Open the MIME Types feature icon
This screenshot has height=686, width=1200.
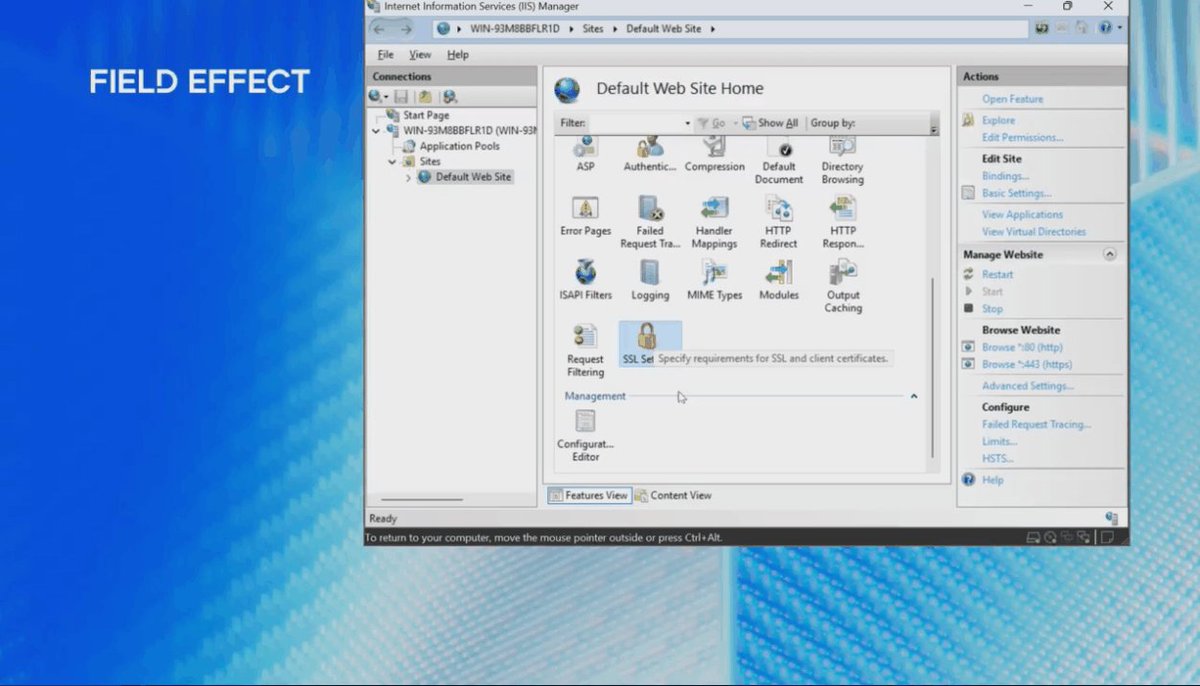click(x=714, y=272)
